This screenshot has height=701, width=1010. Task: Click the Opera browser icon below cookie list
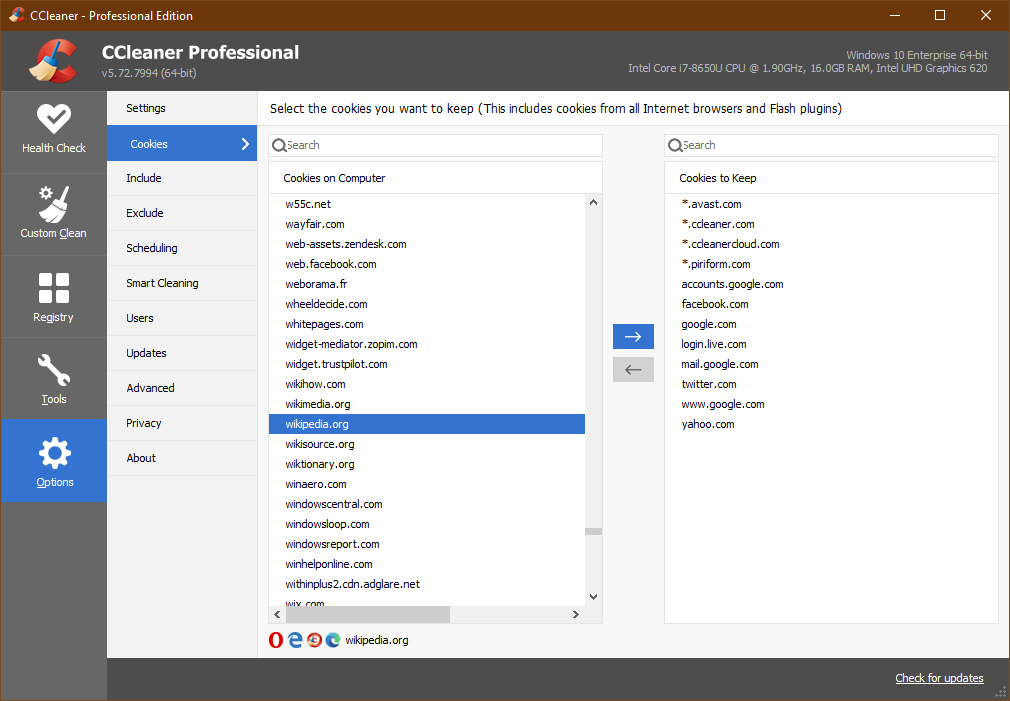tap(276, 640)
